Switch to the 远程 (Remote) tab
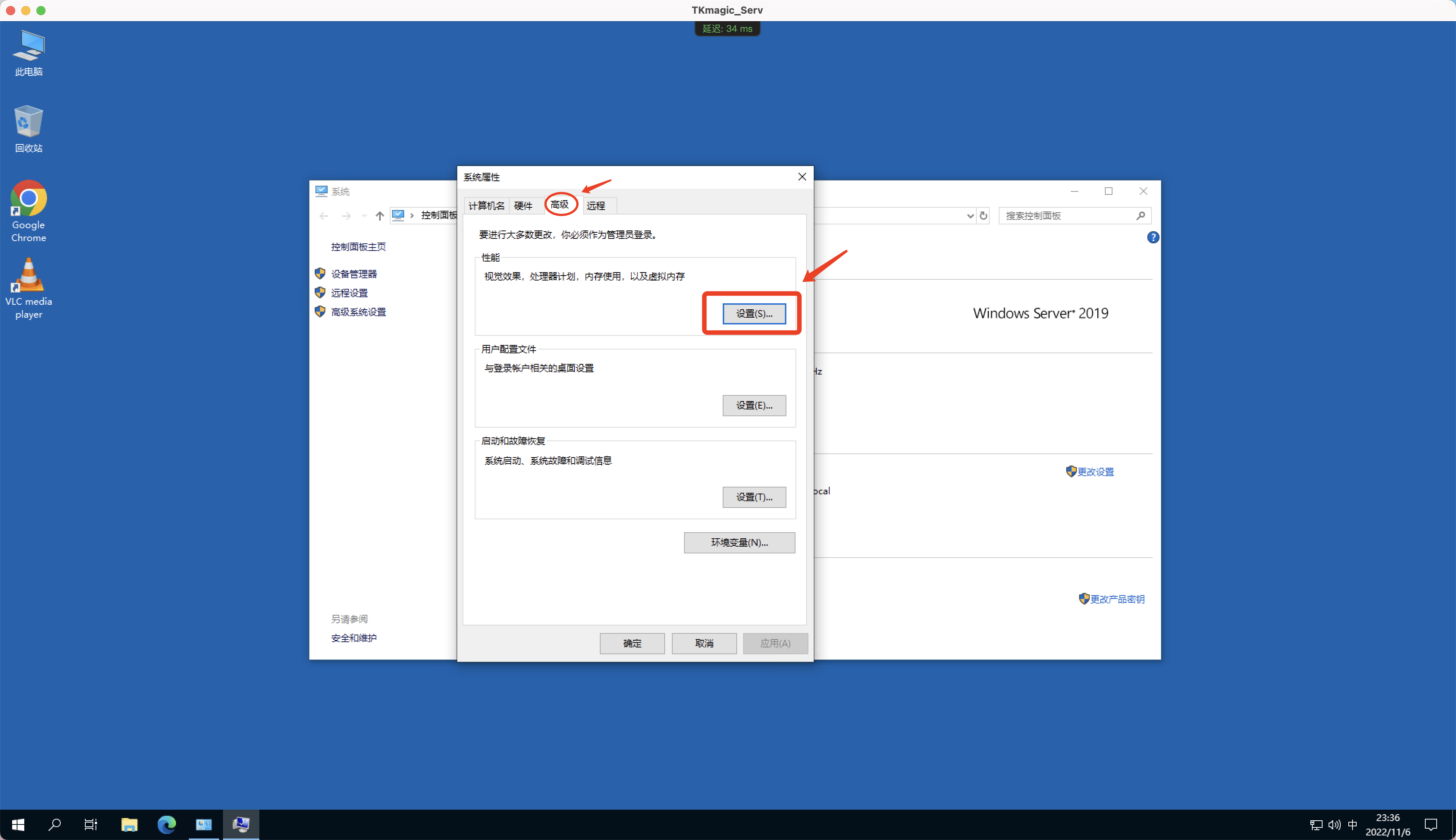Screen dimensions: 1456x840 [x=598, y=205]
